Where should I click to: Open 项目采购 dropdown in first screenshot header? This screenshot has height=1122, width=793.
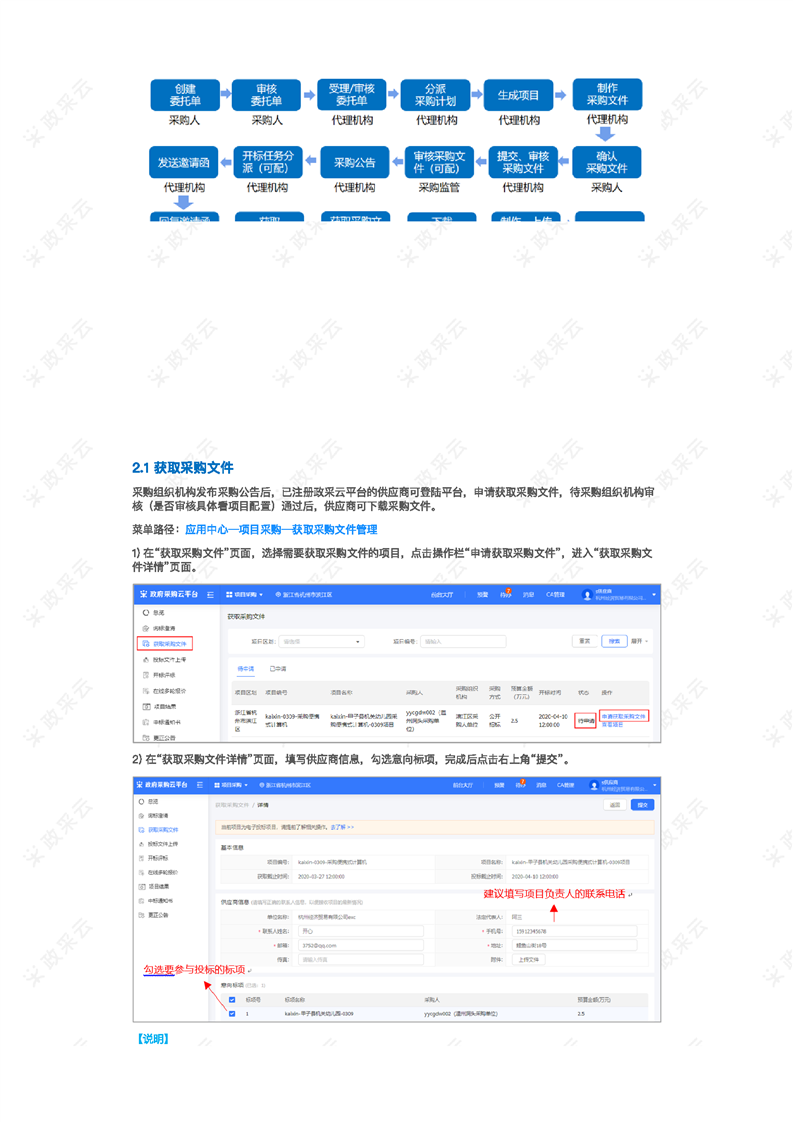tap(245, 595)
